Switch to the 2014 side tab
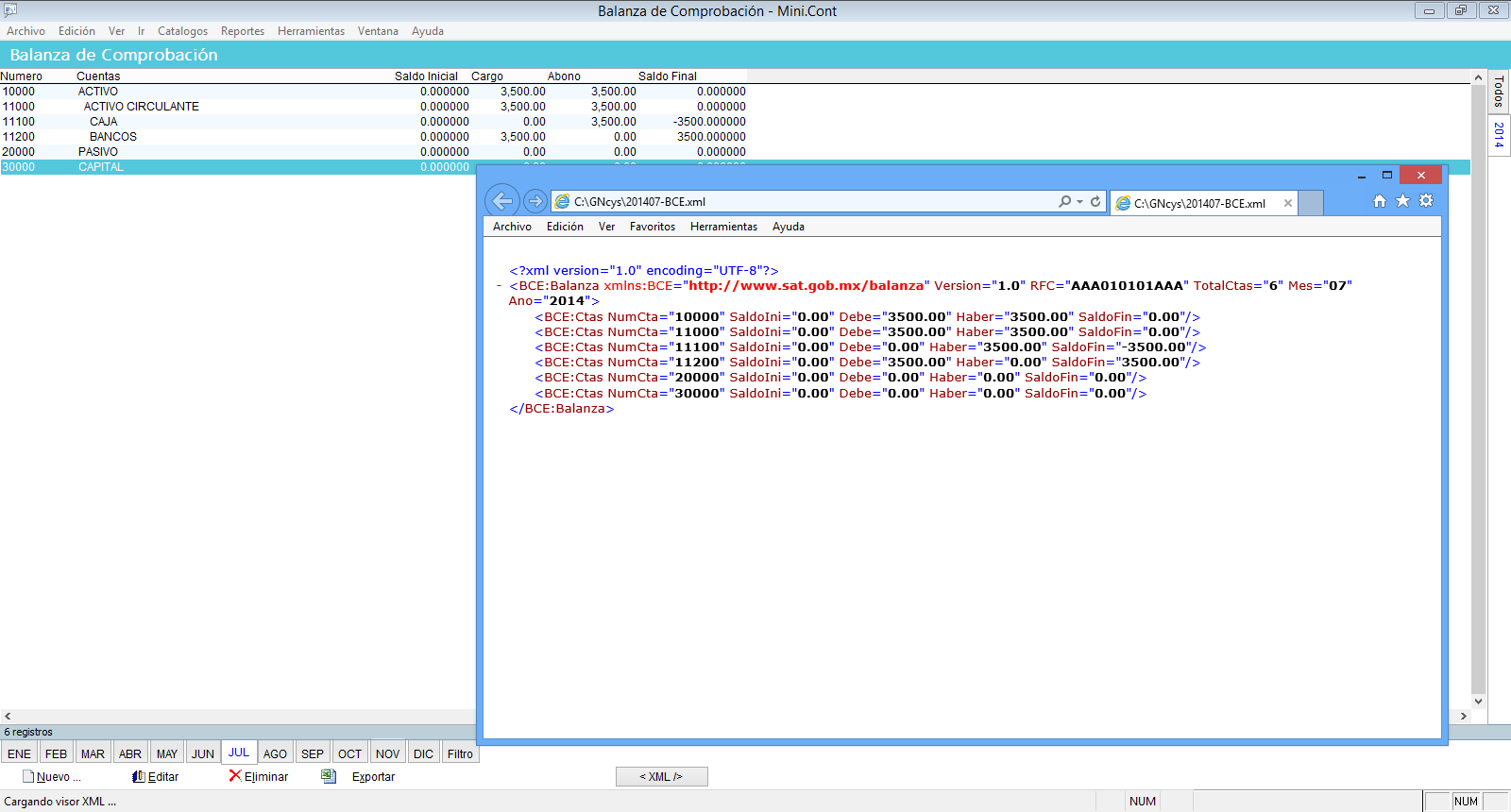Viewport: 1511px width, 812px height. coord(1499,134)
